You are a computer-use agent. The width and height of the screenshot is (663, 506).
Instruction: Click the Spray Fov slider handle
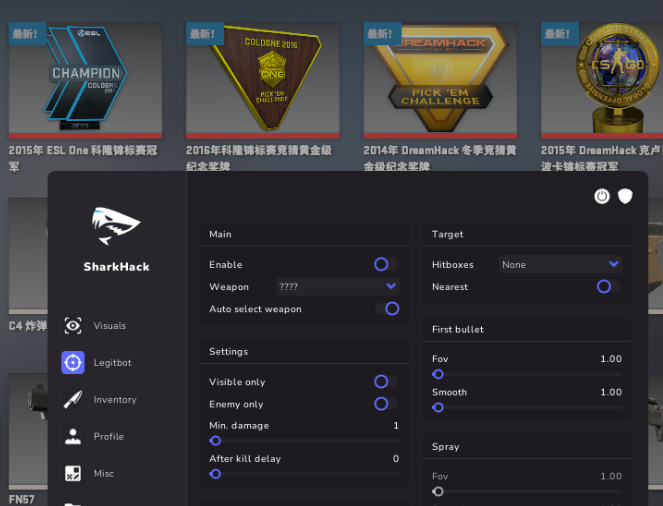pos(438,492)
